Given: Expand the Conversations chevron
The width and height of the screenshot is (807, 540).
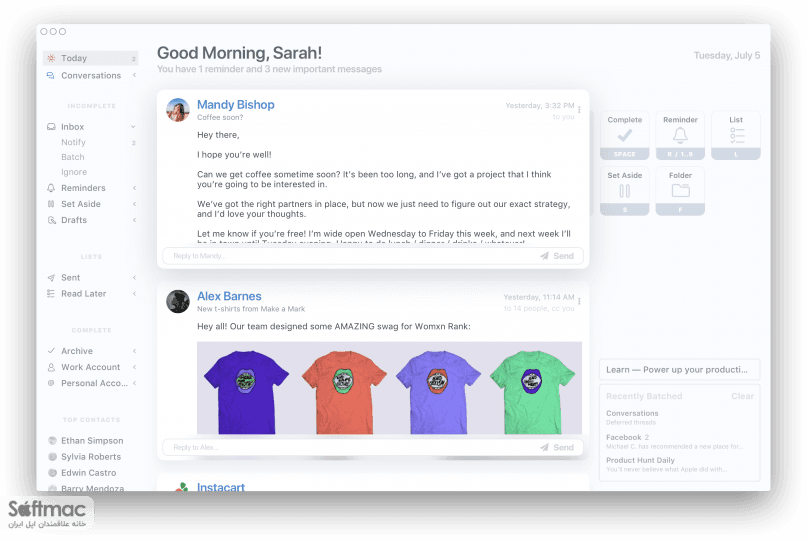Looking at the screenshot, I should tap(134, 75).
